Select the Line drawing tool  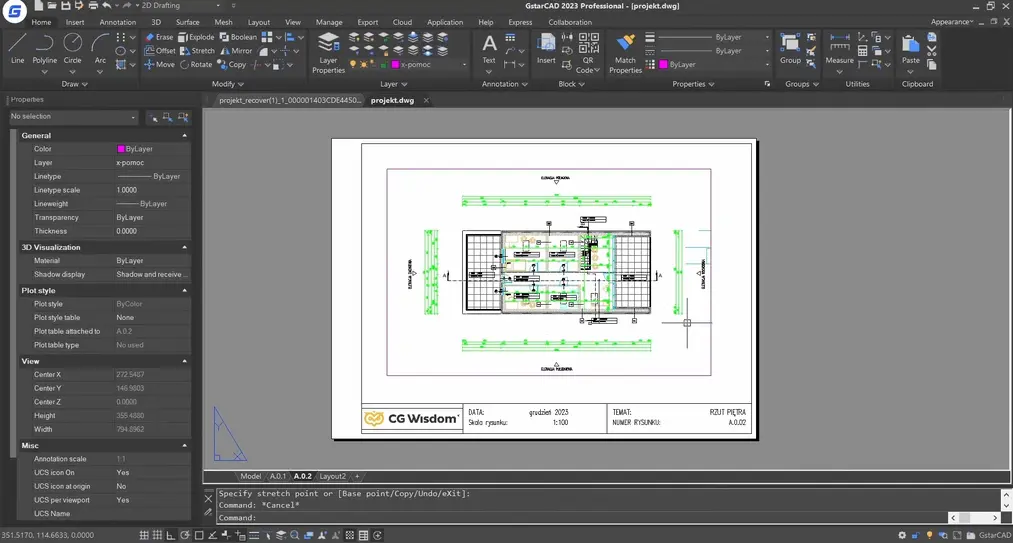[x=17, y=49]
